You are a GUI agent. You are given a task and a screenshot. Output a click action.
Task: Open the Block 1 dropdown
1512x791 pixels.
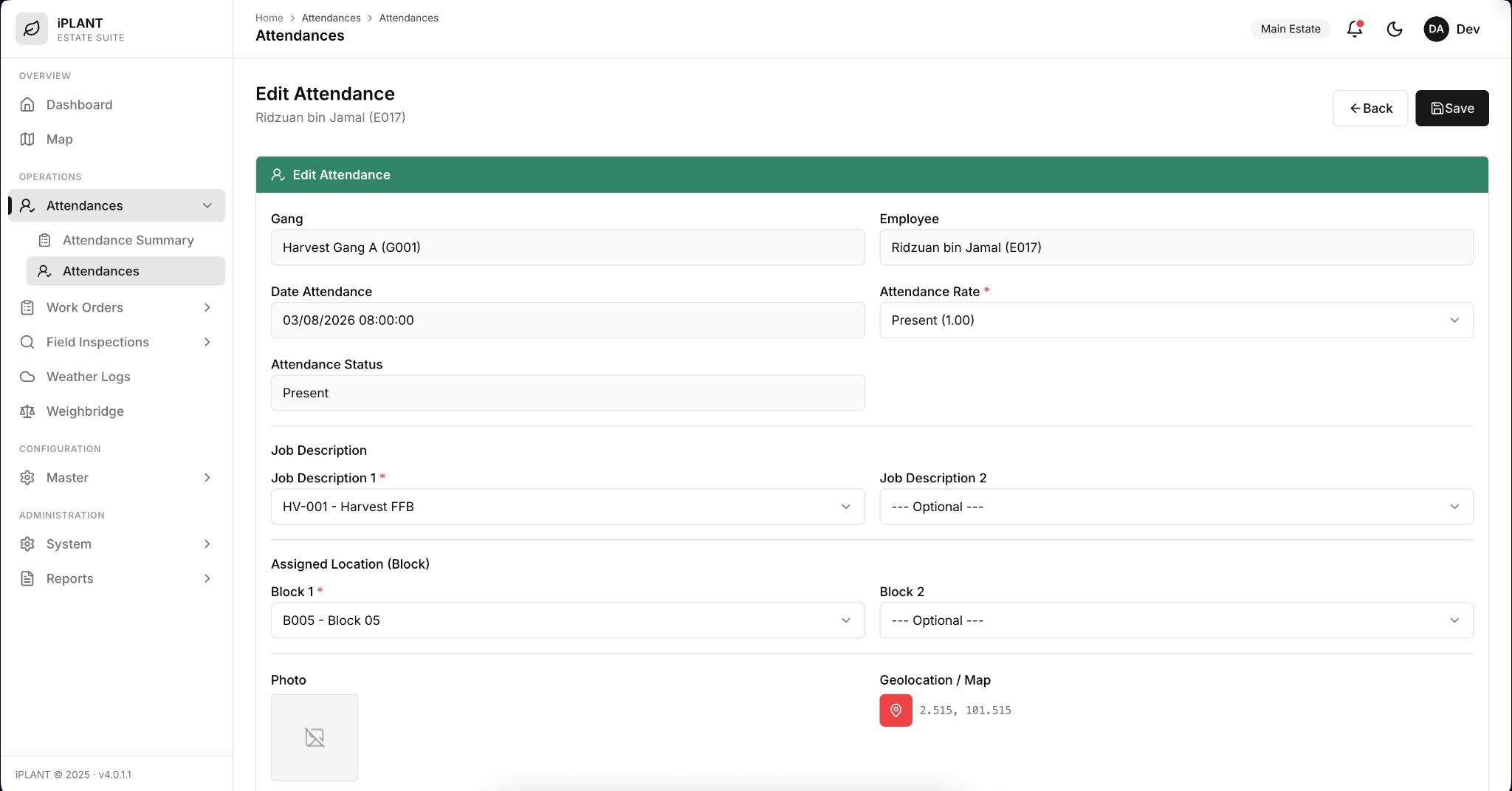tap(568, 620)
